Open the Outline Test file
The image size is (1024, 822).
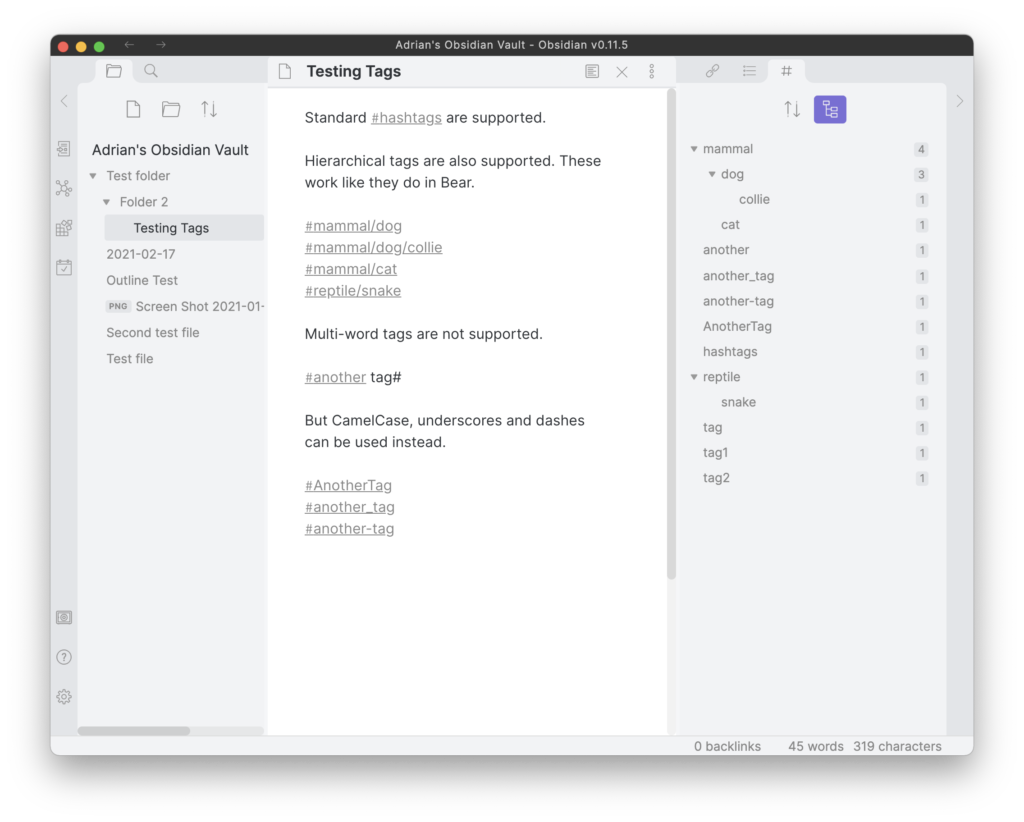(142, 280)
